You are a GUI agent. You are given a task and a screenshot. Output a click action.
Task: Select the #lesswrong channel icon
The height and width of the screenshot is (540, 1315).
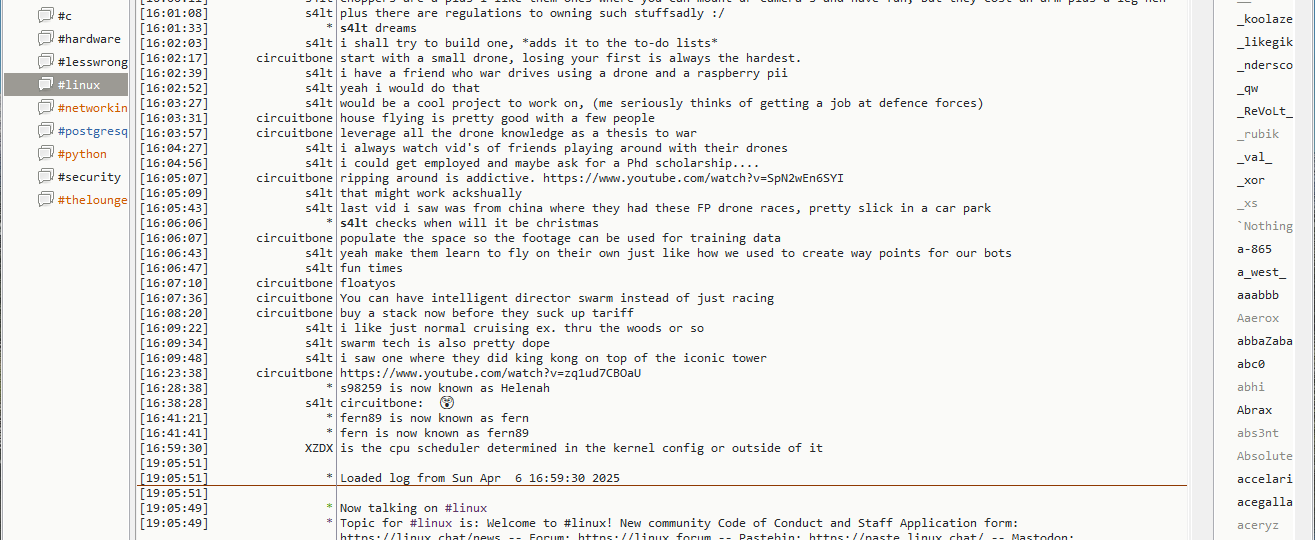click(x=45, y=62)
